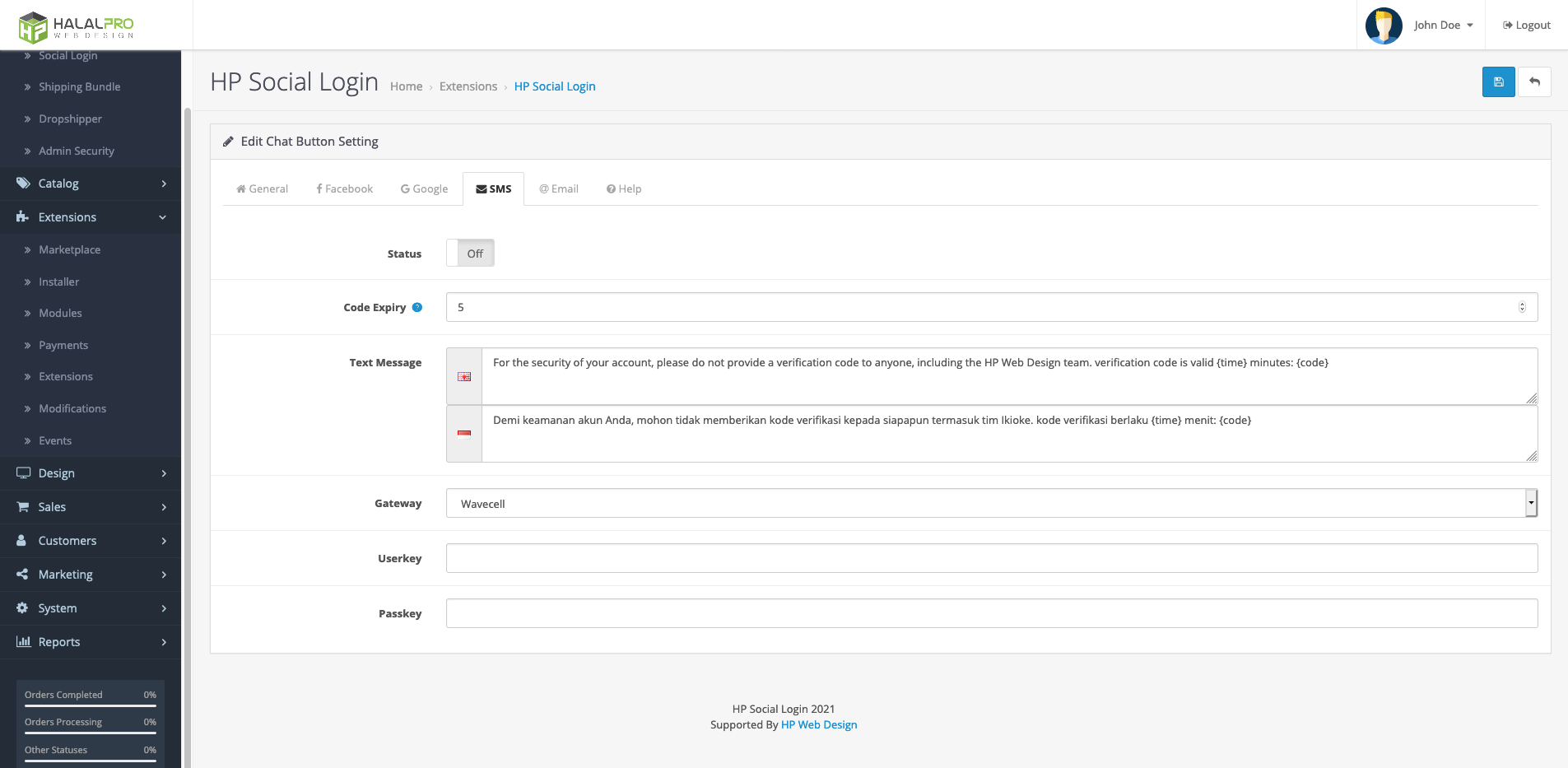Click the Logout link
Viewport: 1568px width, 768px height.
[x=1527, y=26]
